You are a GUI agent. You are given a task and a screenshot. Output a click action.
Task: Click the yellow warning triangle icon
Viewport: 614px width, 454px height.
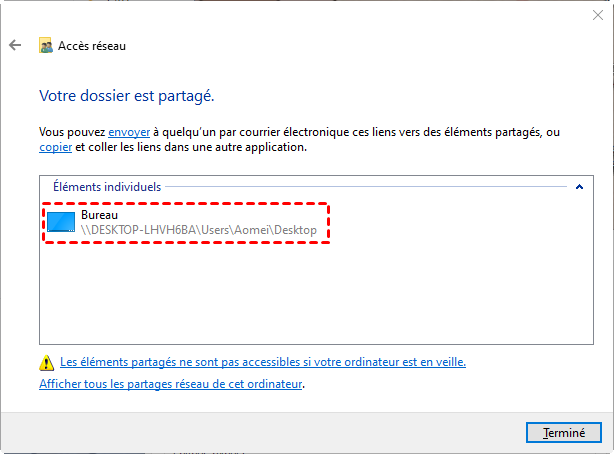pyautogui.click(x=46, y=363)
